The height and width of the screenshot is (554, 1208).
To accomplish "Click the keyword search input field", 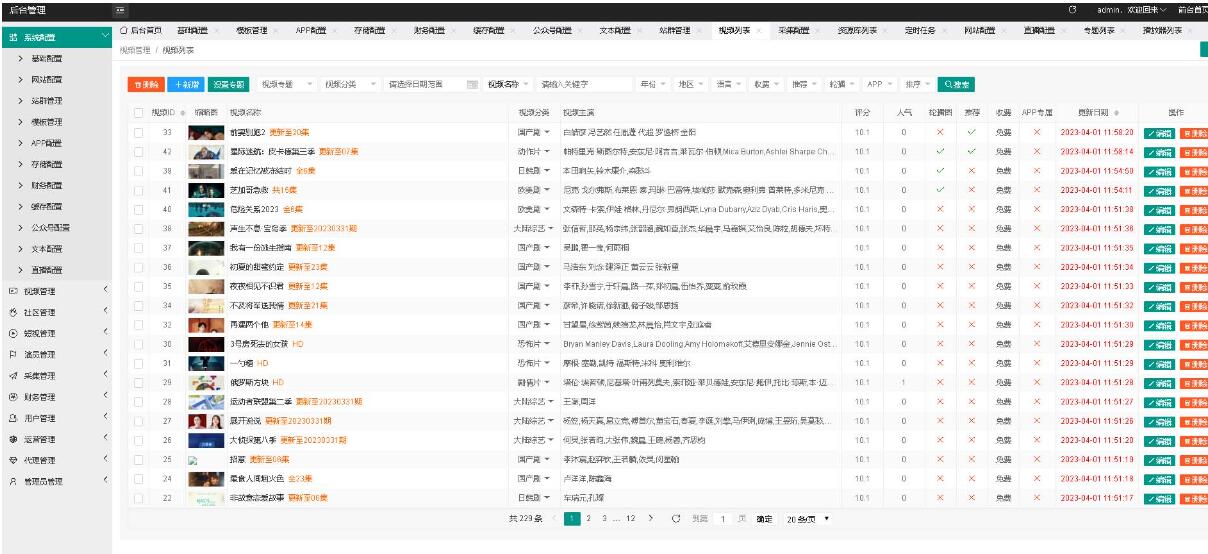I will click(x=584, y=85).
